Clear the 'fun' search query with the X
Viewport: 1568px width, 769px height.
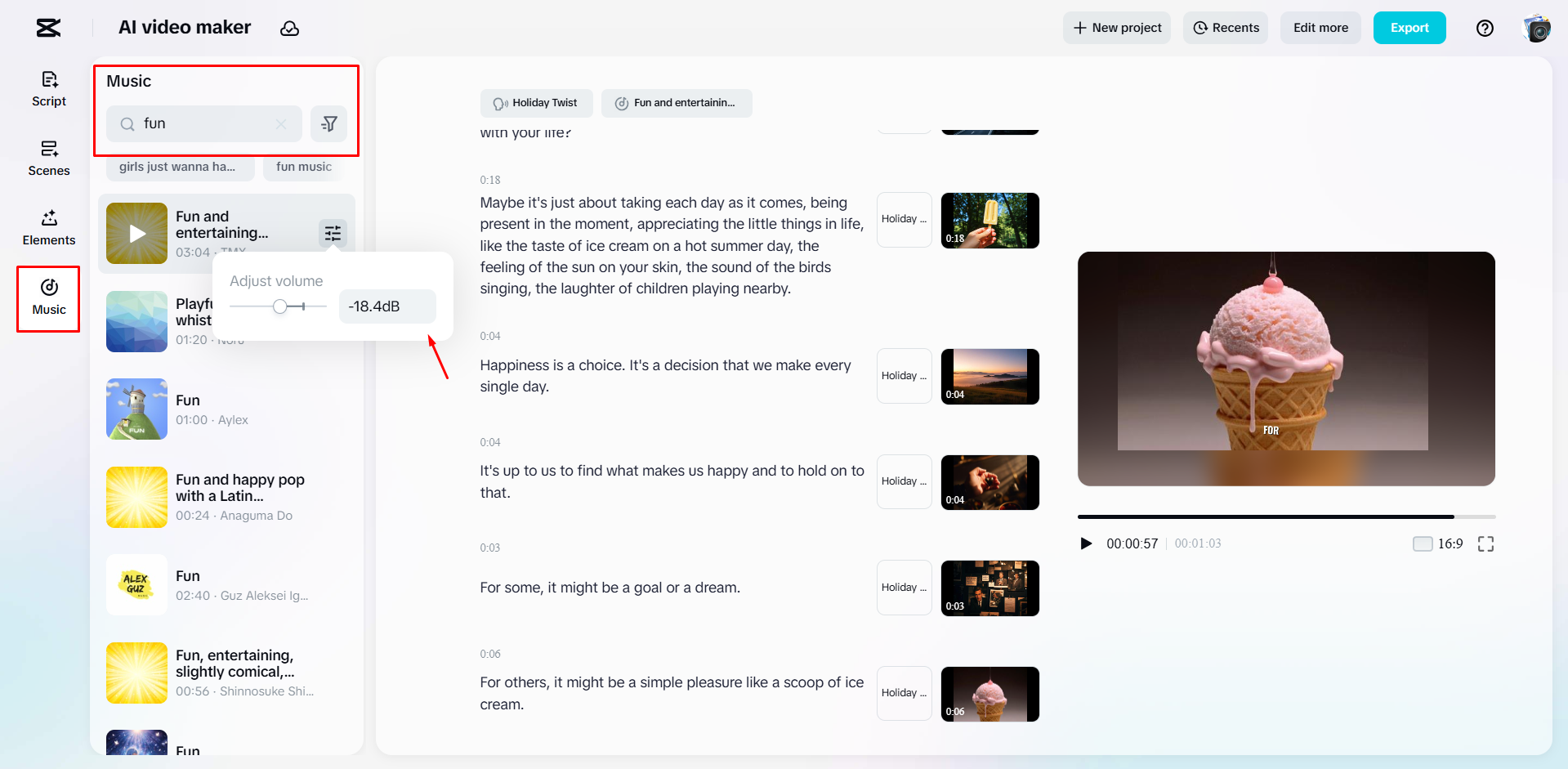(x=280, y=123)
